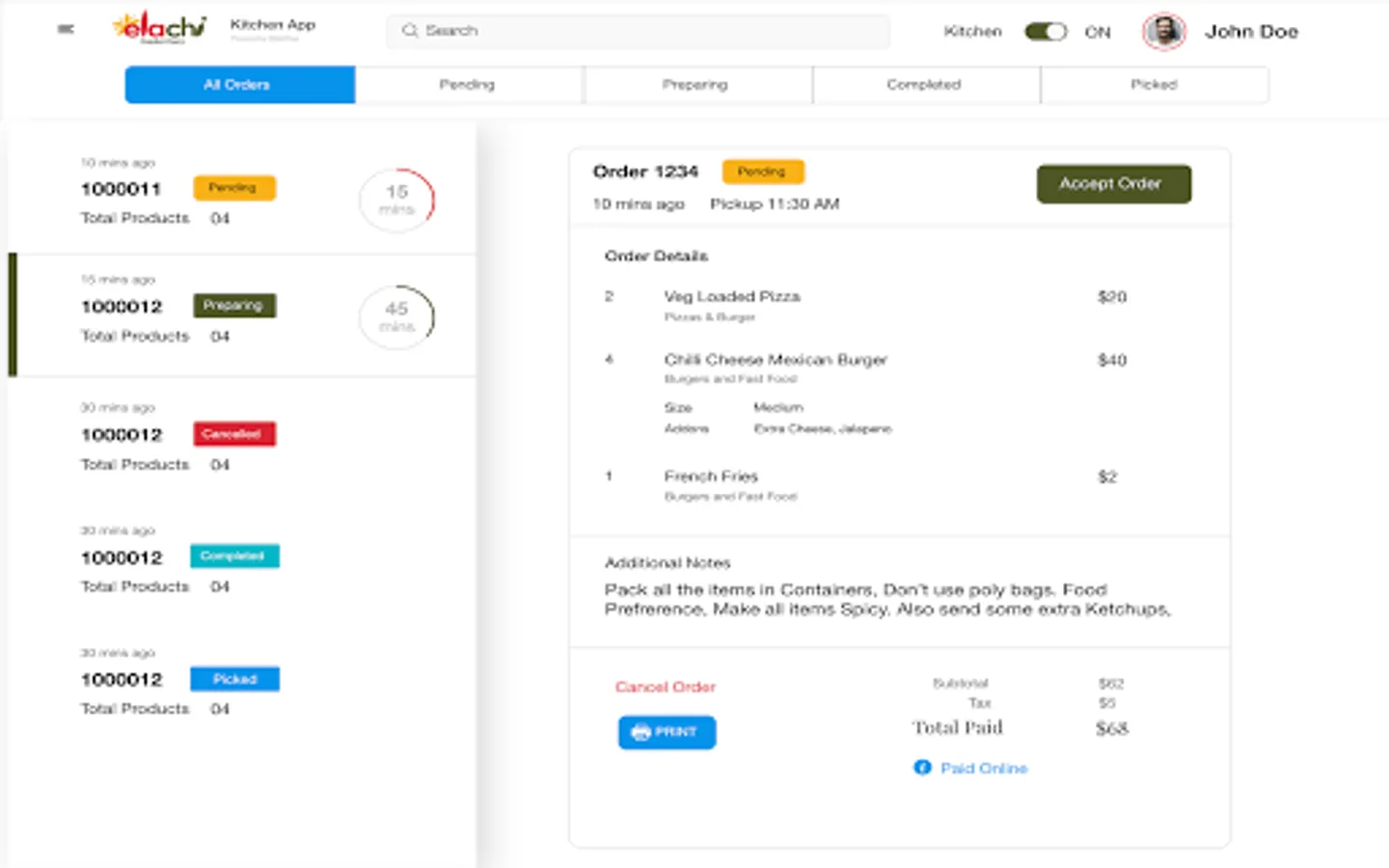Toggle the Kitchen ON switch
The image size is (1389, 868).
(1046, 32)
